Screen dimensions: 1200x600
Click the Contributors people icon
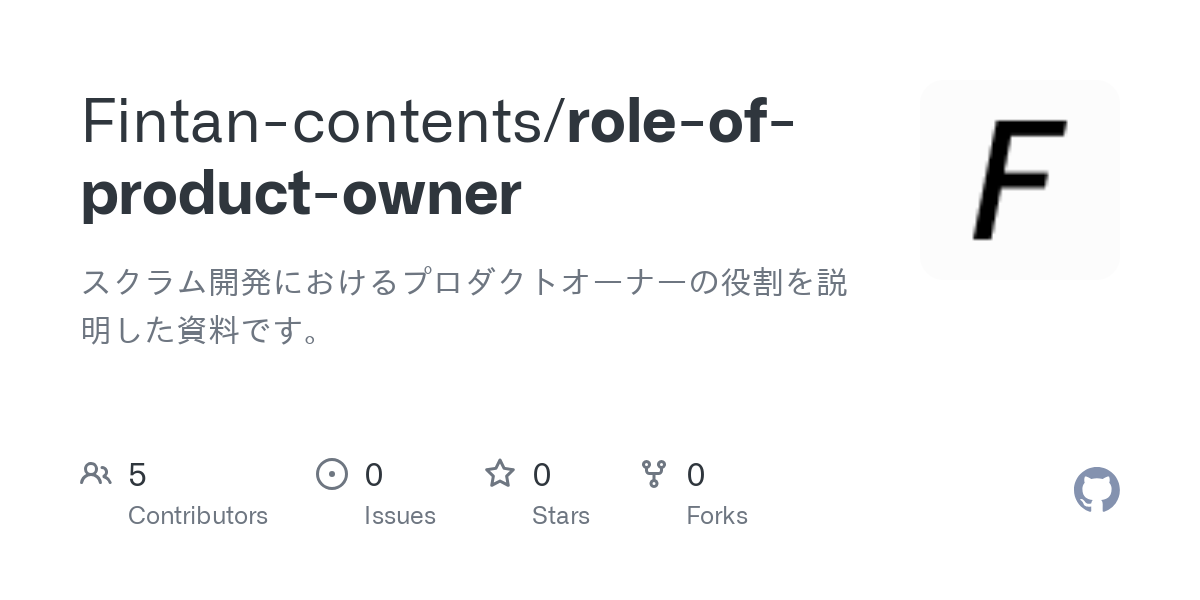96,474
